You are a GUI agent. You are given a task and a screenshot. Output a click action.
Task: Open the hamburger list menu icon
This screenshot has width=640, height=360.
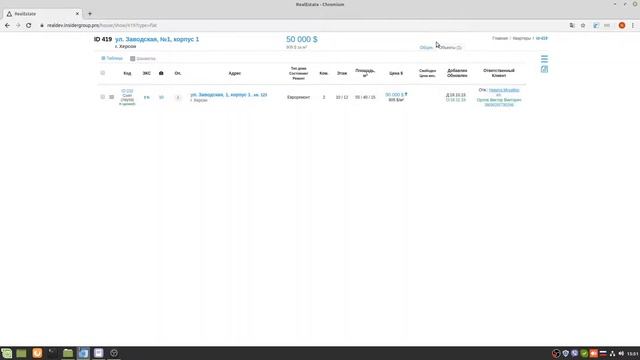coord(544,59)
